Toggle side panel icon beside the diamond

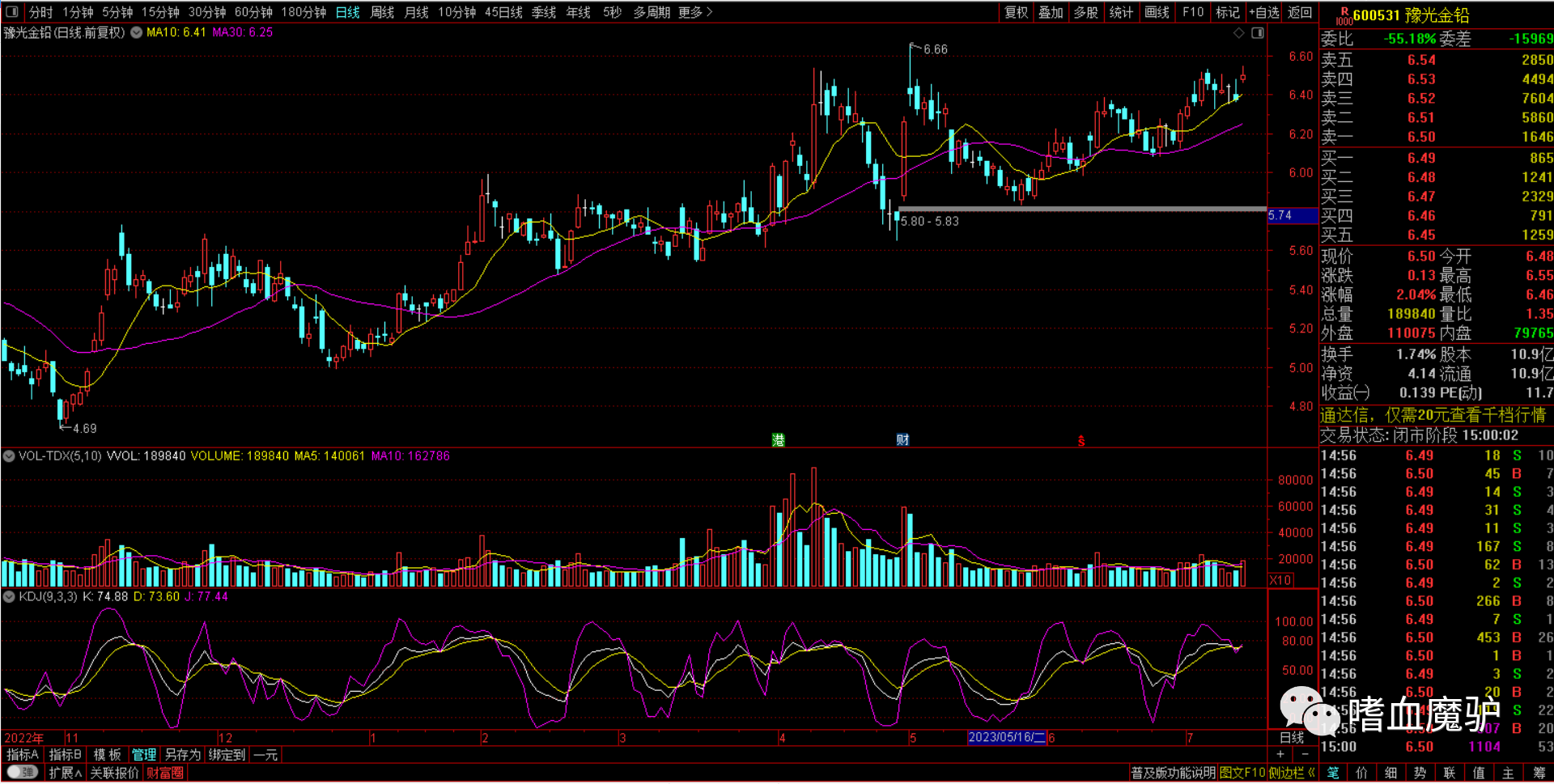pyautogui.click(x=1258, y=33)
